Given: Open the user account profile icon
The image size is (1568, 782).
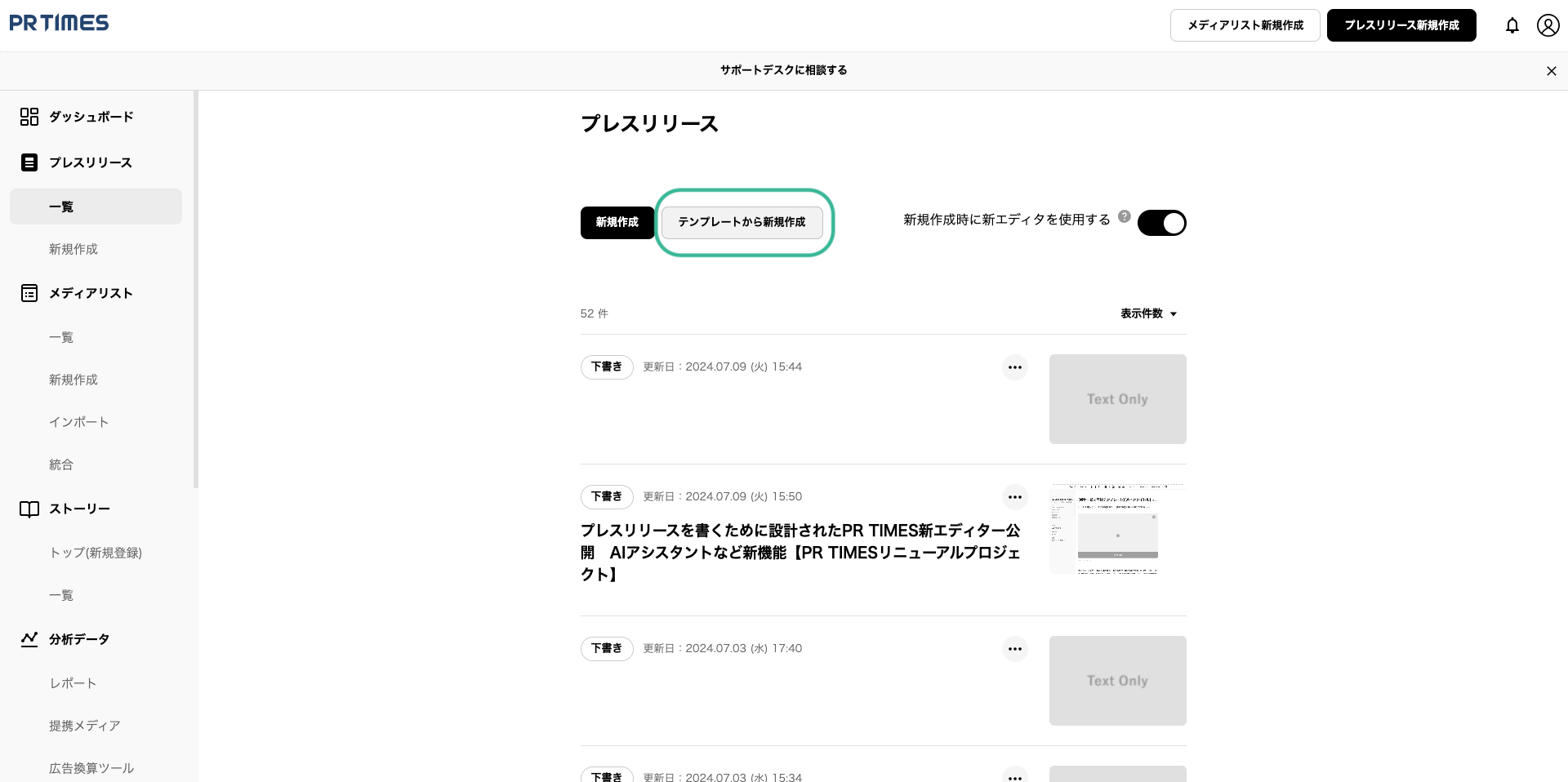Looking at the screenshot, I should pos(1548,25).
